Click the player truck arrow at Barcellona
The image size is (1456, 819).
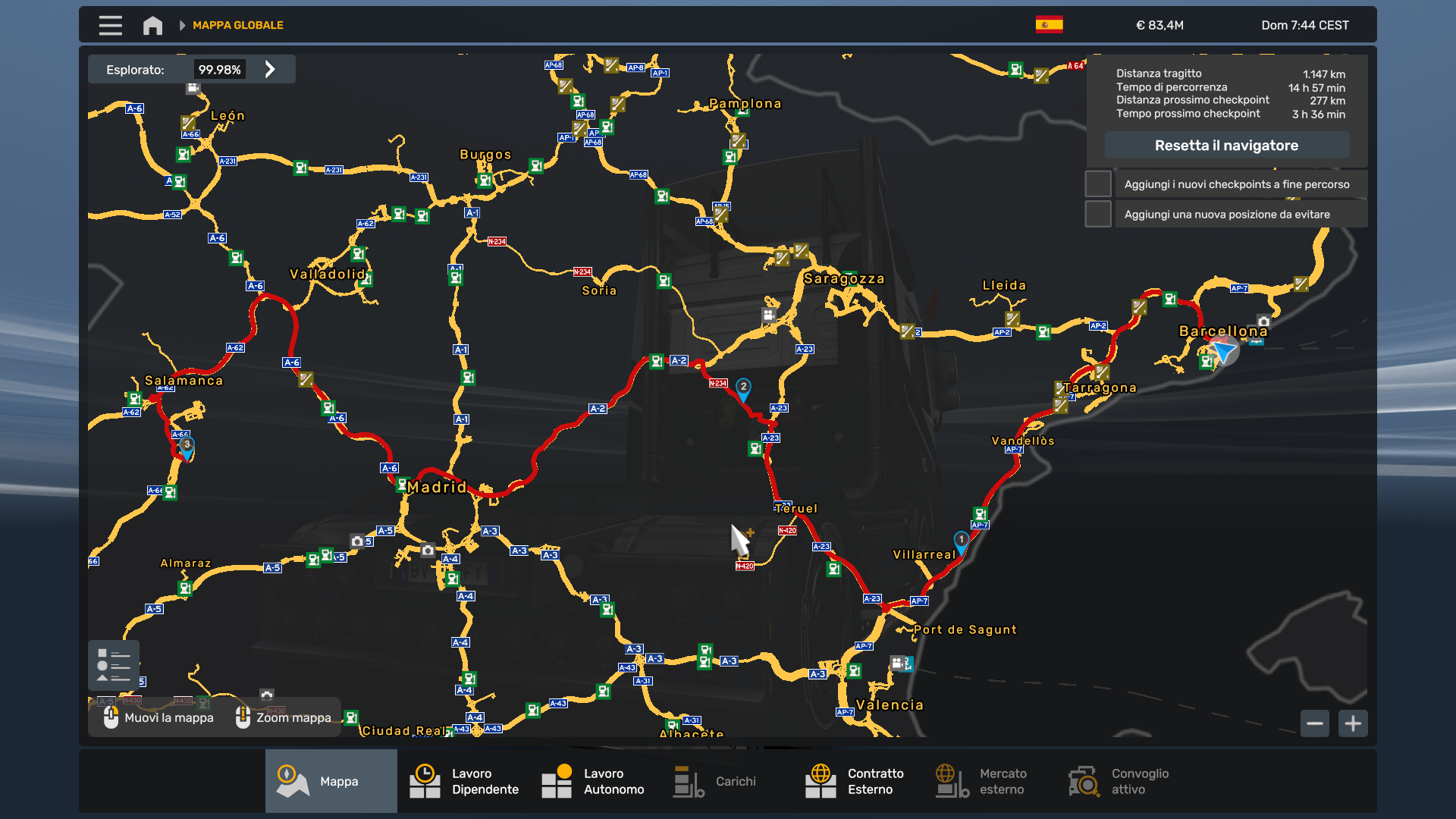[x=1222, y=351]
